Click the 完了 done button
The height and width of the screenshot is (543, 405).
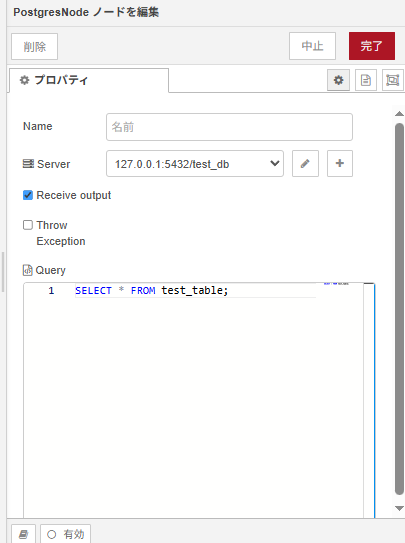coord(372,46)
